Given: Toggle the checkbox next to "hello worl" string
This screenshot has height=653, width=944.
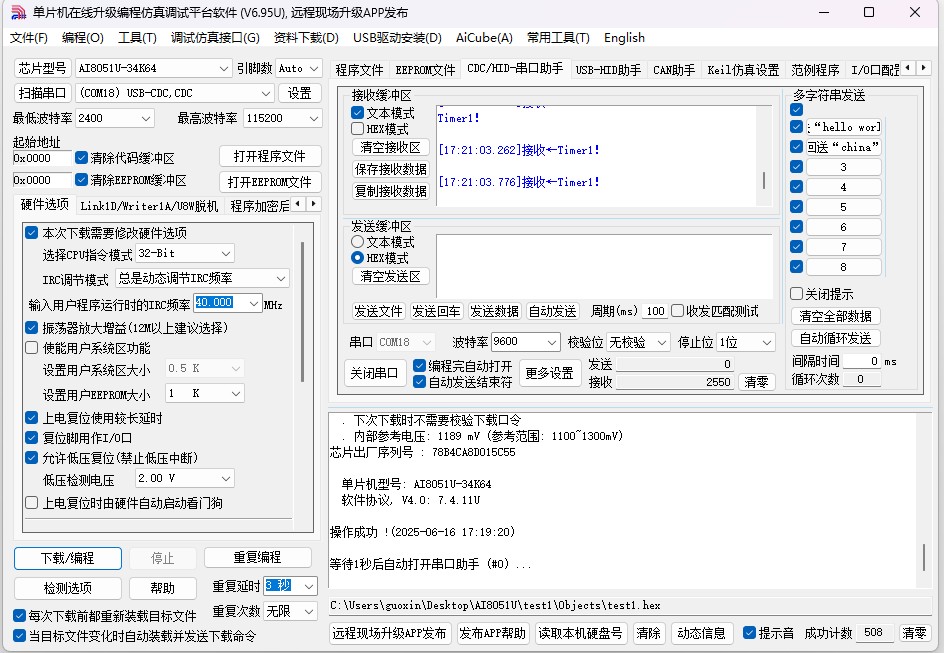Looking at the screenshot, I should point(796,126).
